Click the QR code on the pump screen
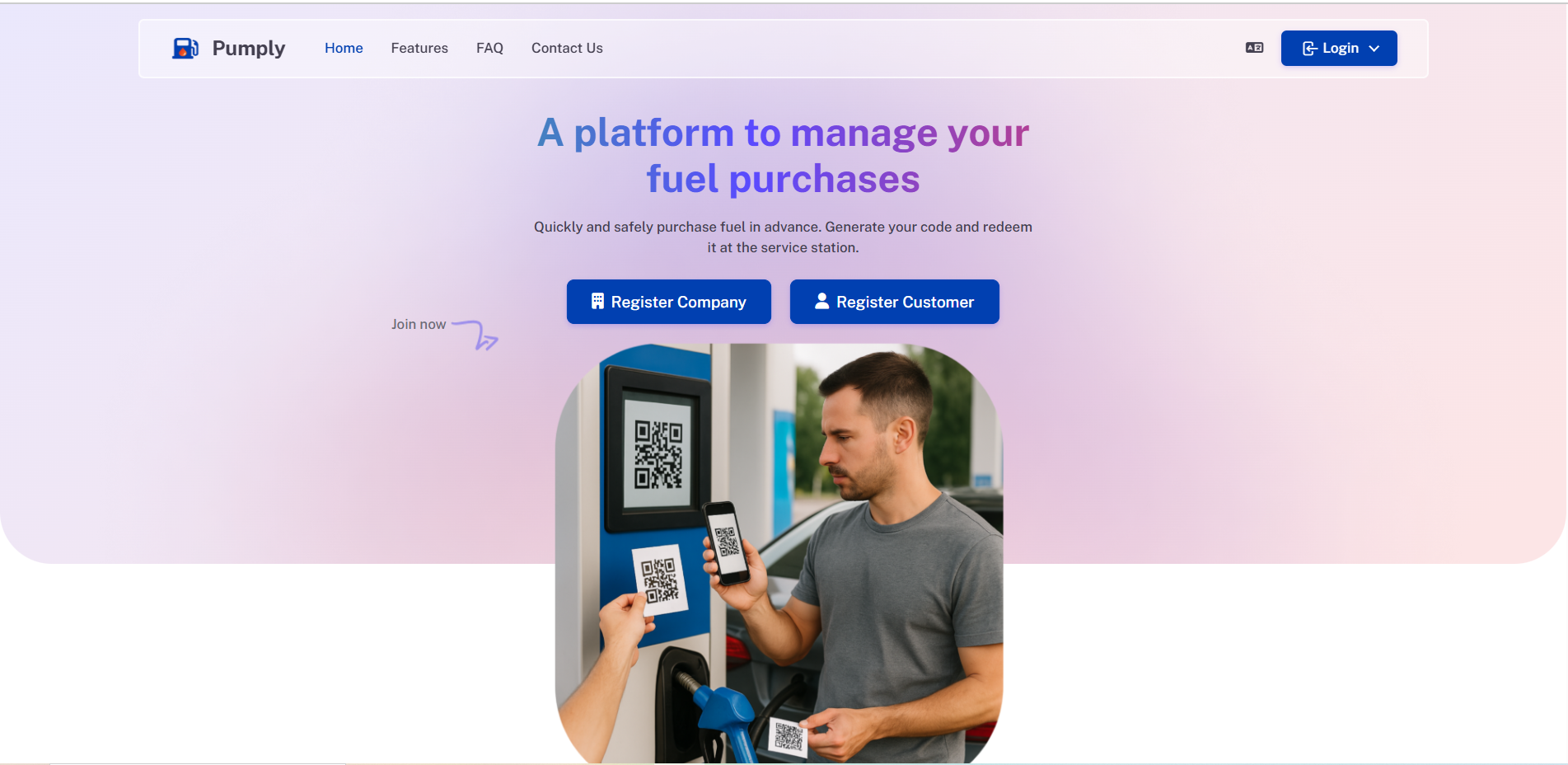Image resolution: width=1568 pixels, height=765 pixels. point(658,454)
